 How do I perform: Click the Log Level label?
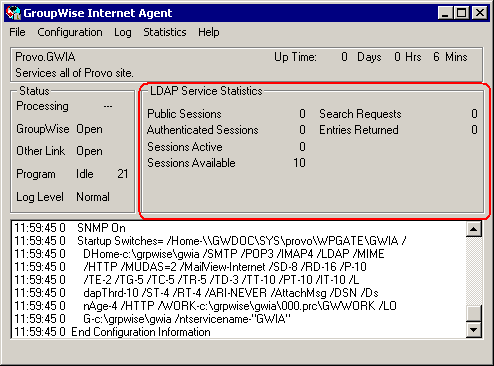click(40, 197)
